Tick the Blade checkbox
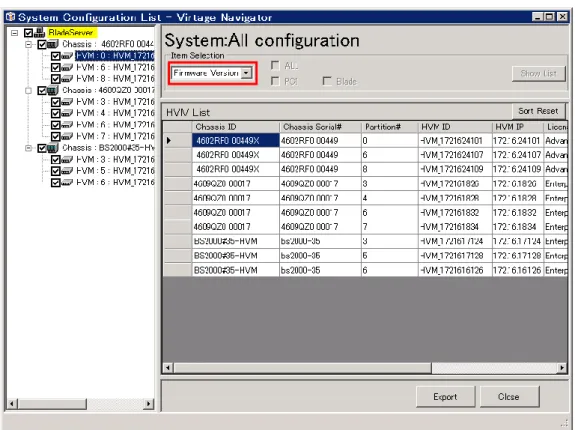 327,81
